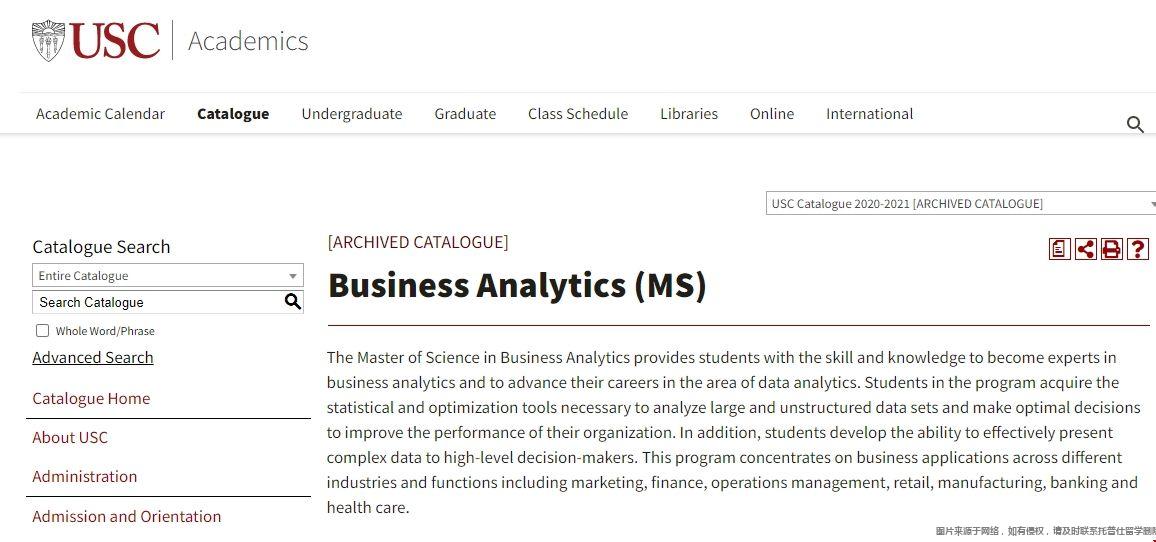Image resolution: width=1156 pixels, height=542 pixels.
Task: Toggle the Whole Word/Phrase checkbox
Action: coord(43,330)
